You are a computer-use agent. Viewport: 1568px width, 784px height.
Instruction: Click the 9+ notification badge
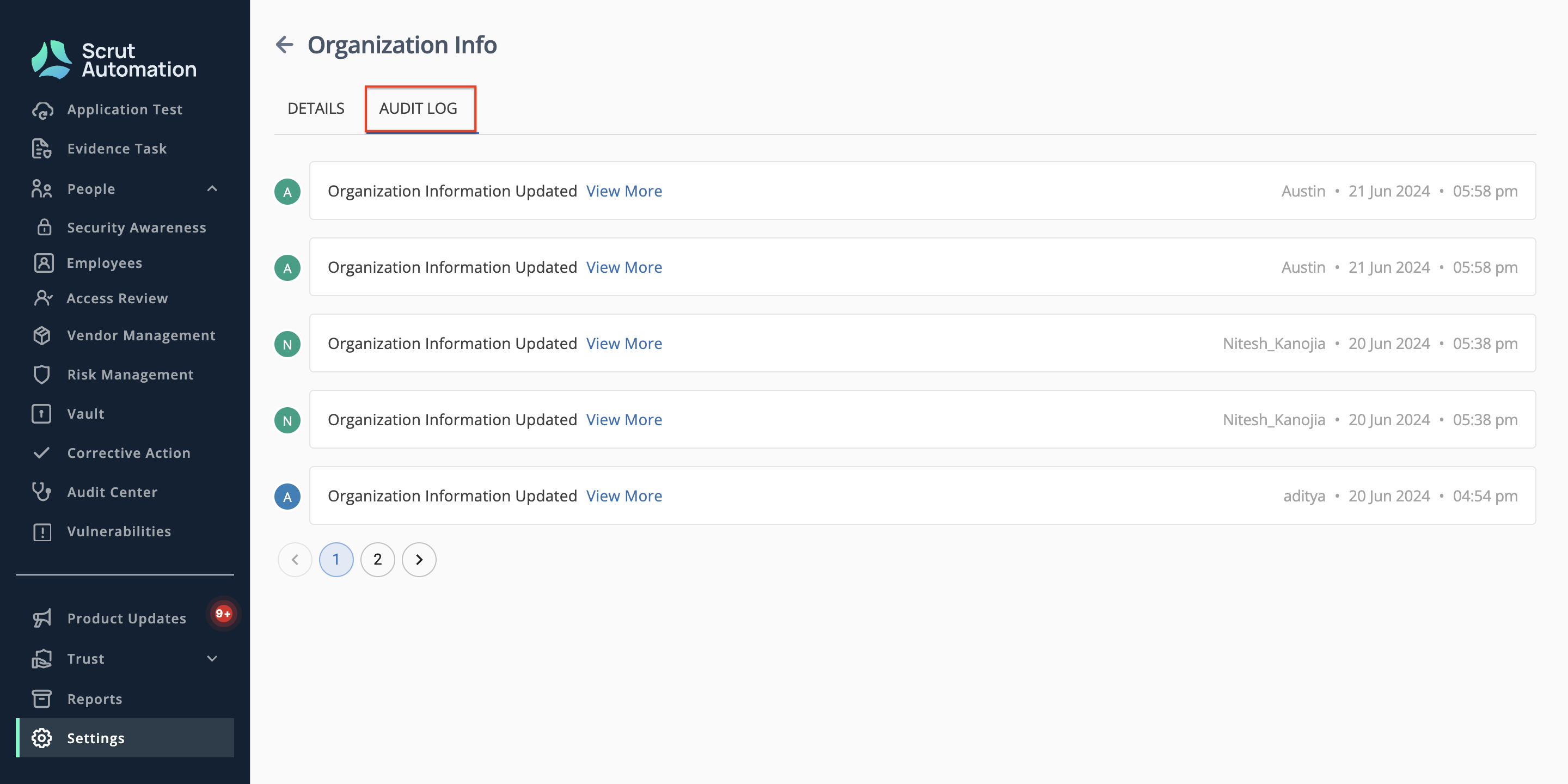pos(223,614)
